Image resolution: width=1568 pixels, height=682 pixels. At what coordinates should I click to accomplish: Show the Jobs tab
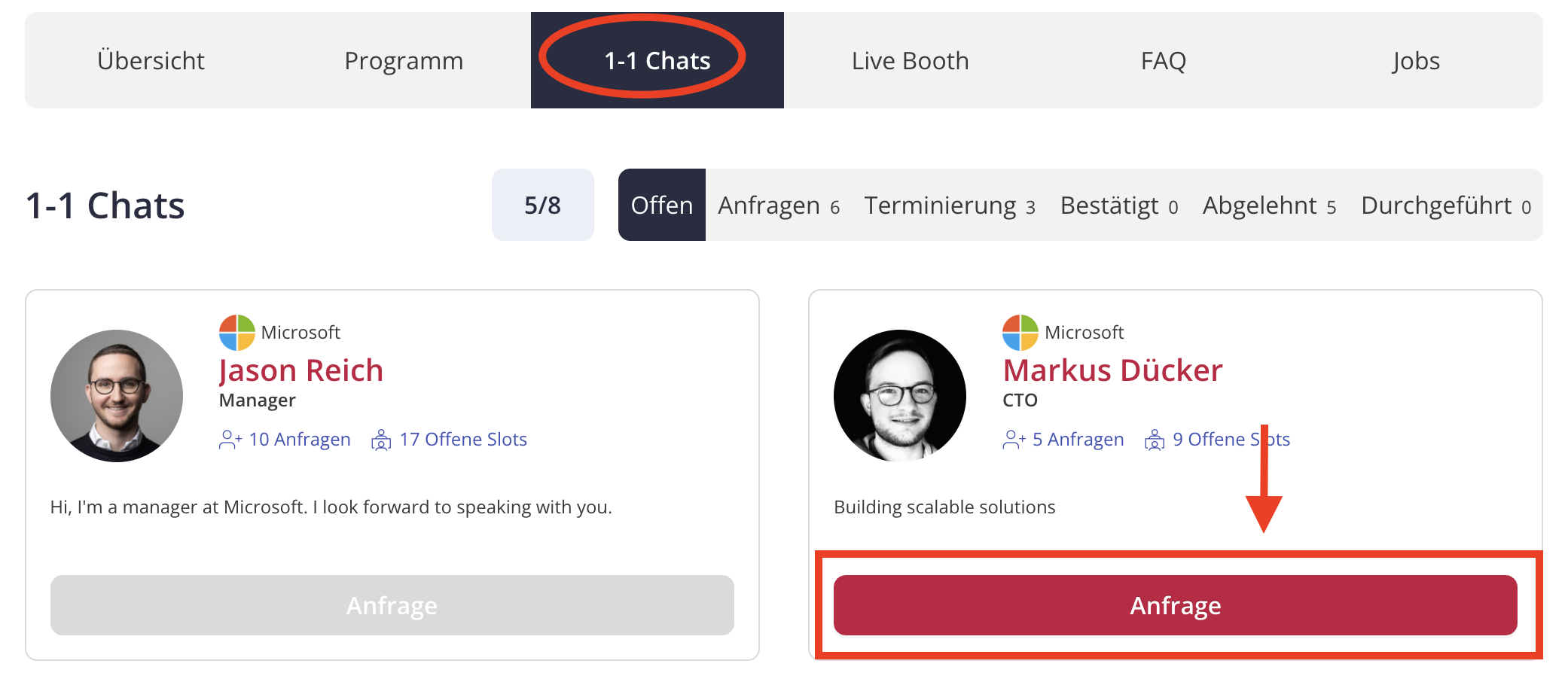pyautogui.click(x=1416, y=61)
